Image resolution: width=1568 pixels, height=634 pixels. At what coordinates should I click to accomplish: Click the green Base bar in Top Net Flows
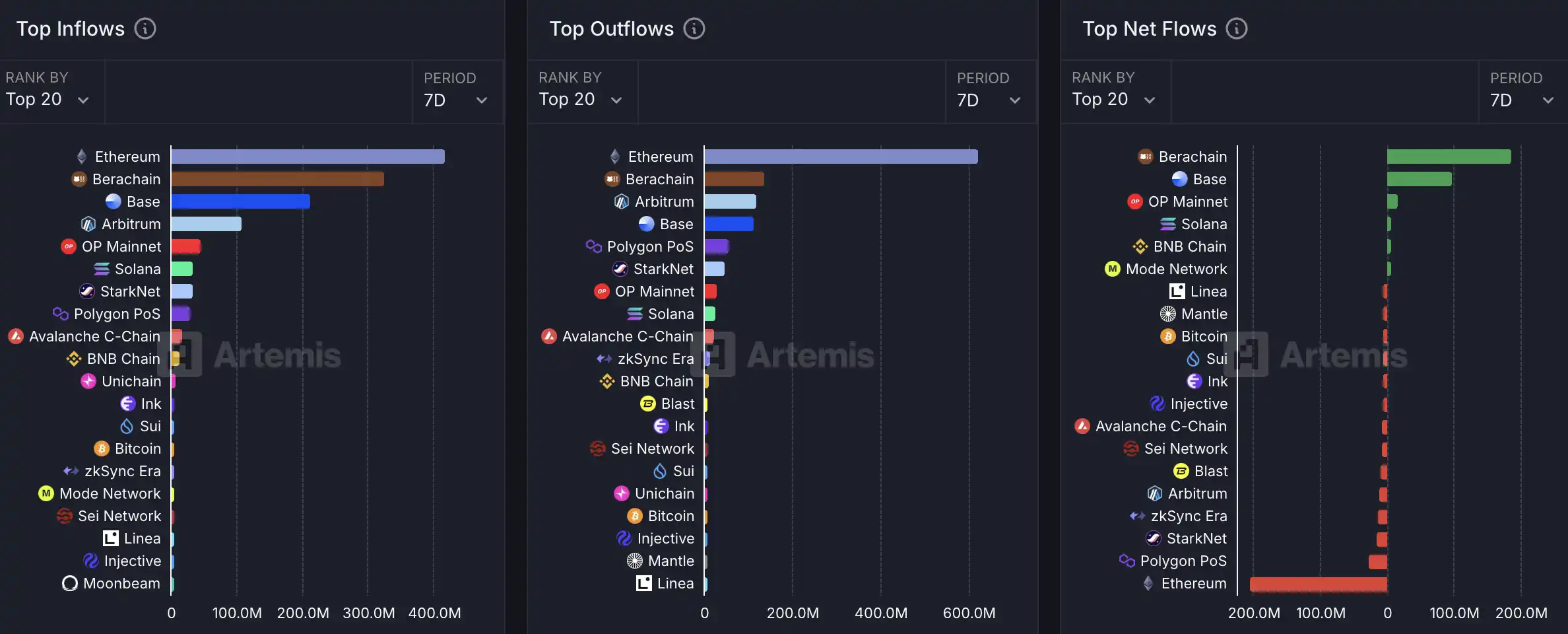(1419, 179)
